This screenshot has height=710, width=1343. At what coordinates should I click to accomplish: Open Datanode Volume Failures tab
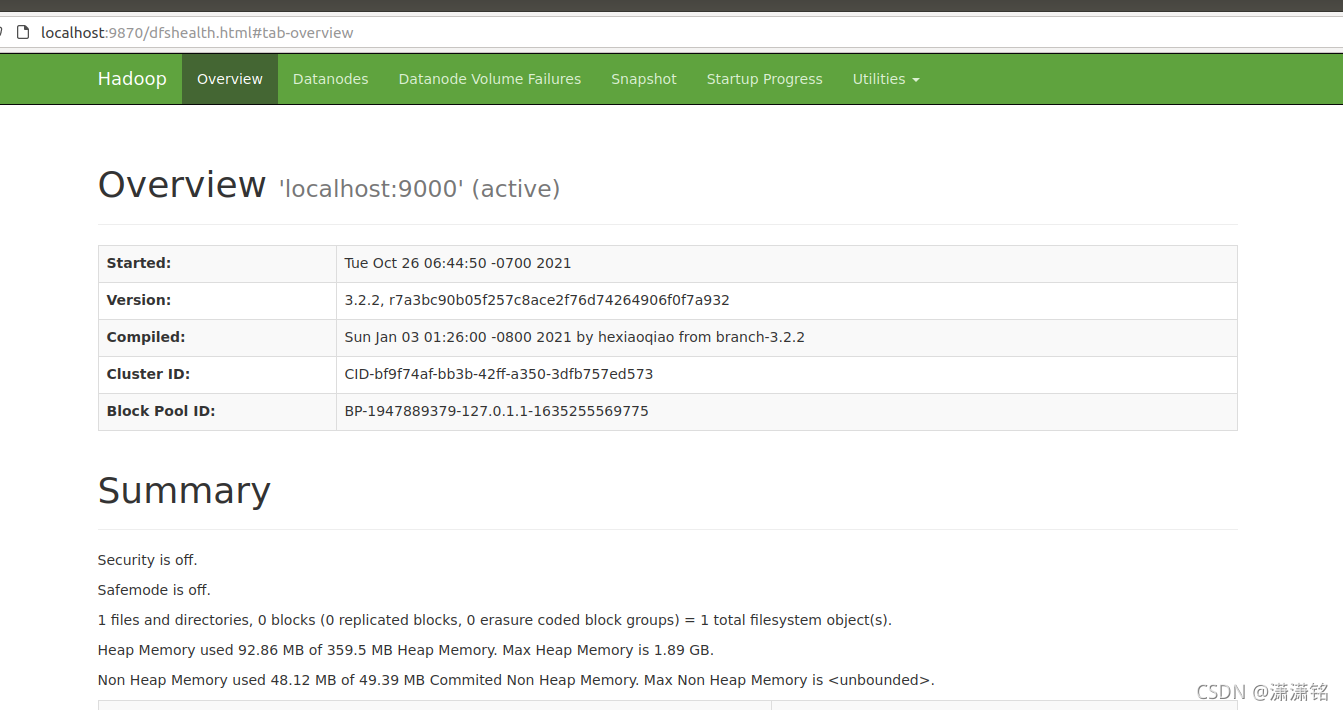pos(490,79)
